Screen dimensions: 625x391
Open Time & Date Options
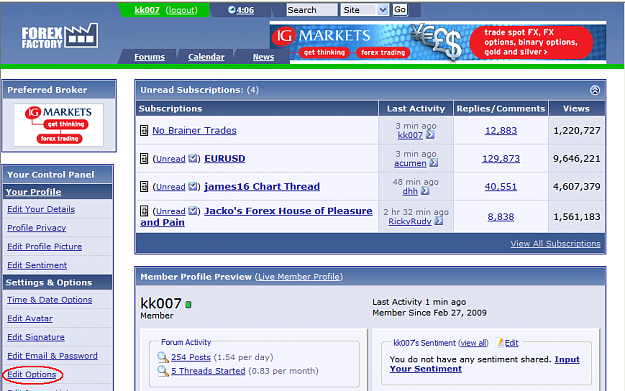coord(49,300)
